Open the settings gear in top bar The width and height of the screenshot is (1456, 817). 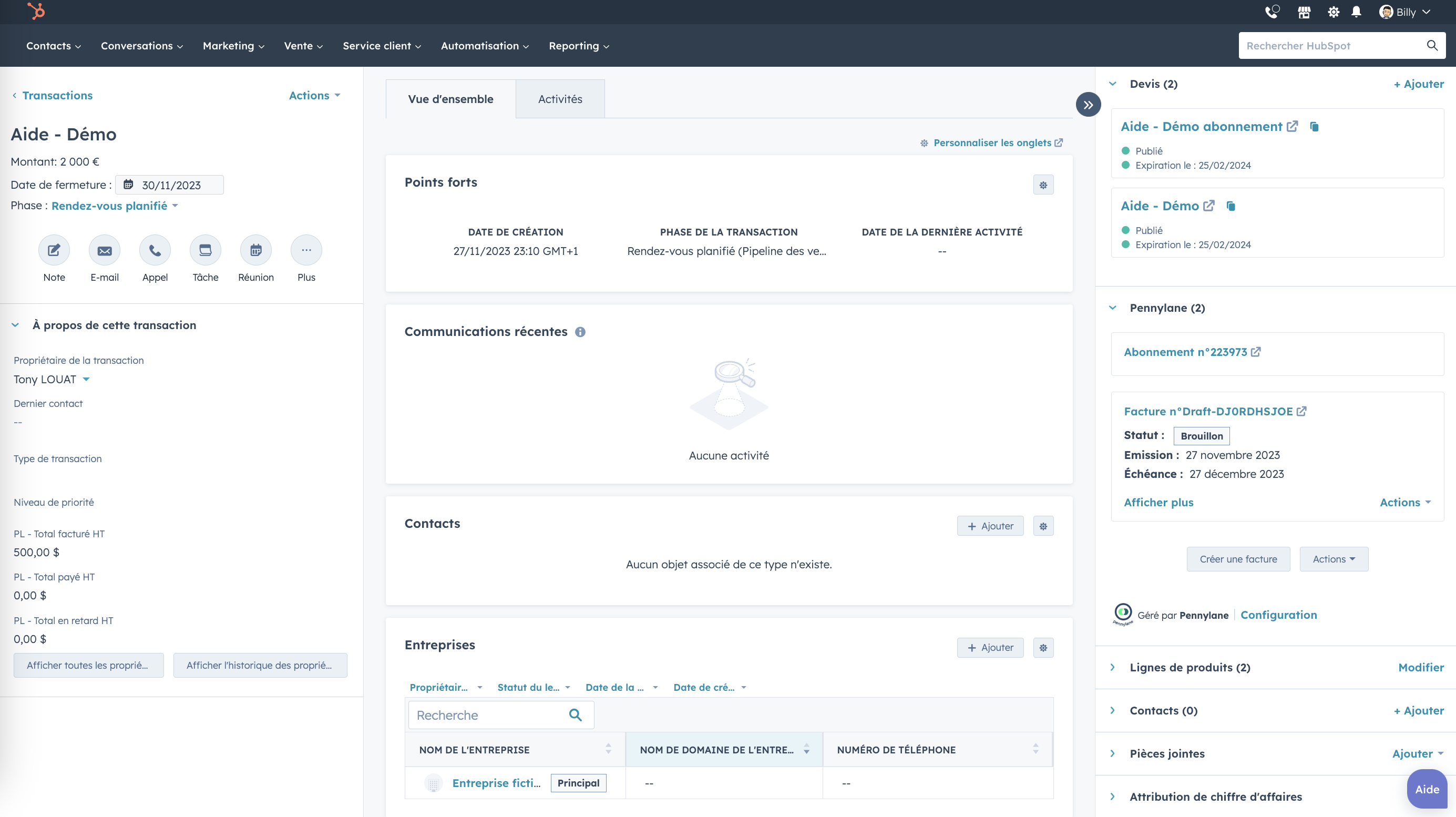click(x=1334, y=12)
